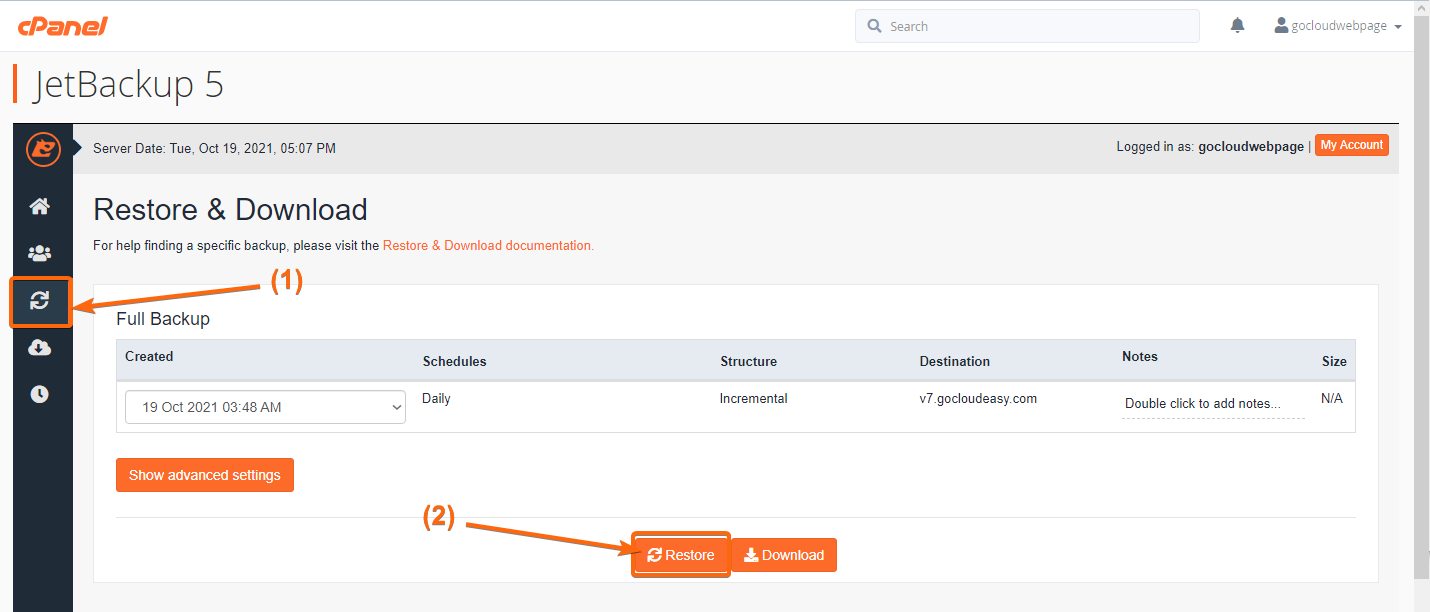The width and height of the screenshot is (1430, 612).
Task: Click Double click to add notes field
Action: [x=1213, y=404]
